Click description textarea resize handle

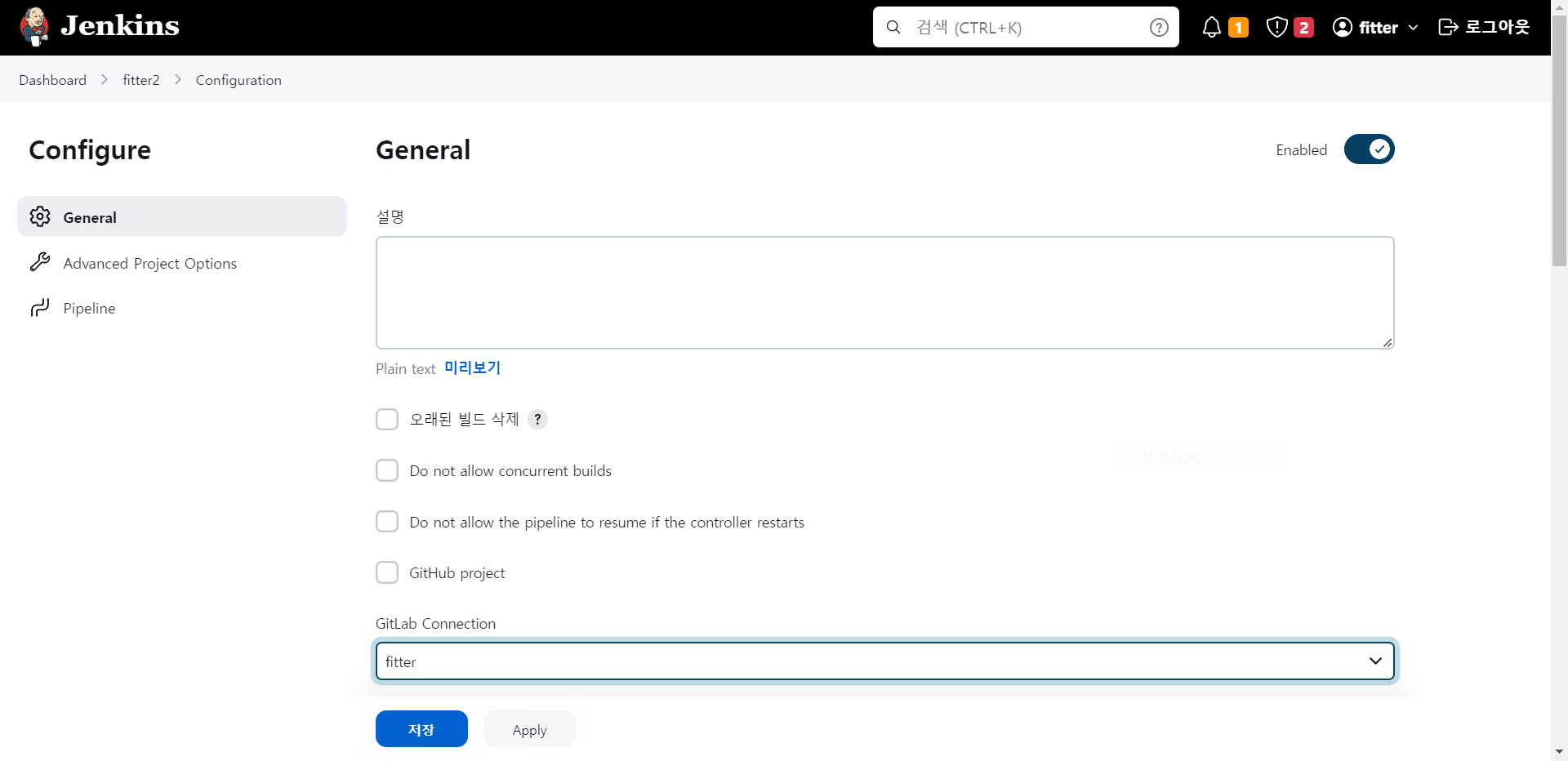point(1388,342)
